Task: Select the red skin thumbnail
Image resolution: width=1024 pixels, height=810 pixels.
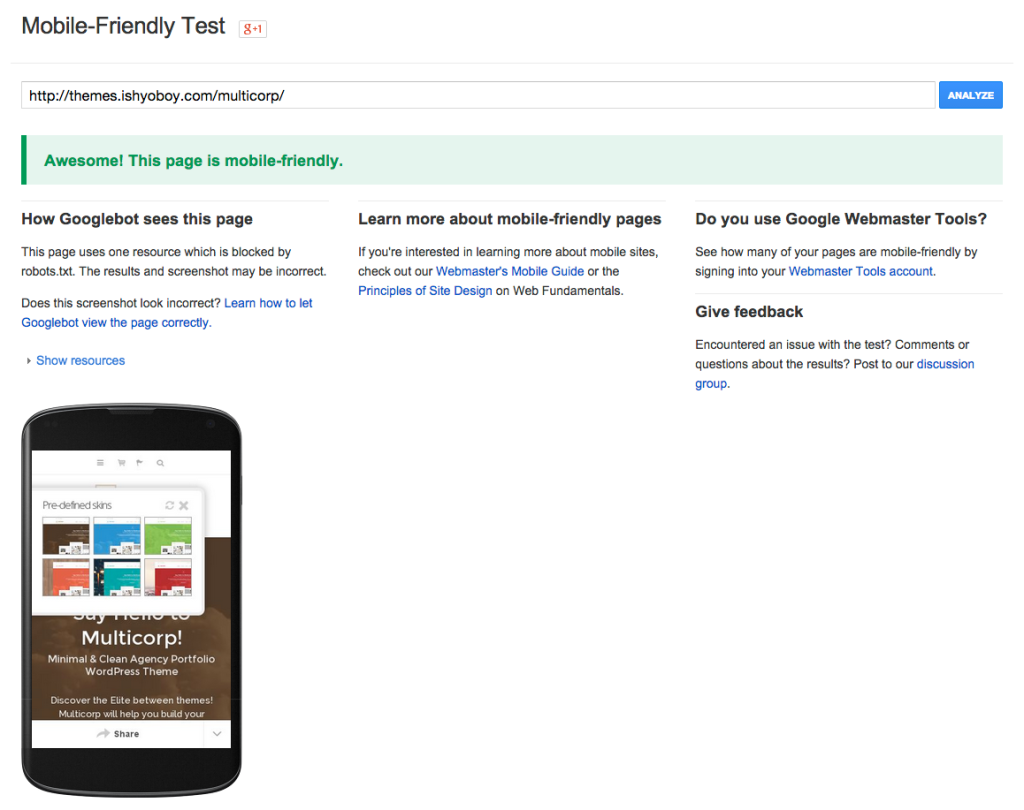Action: (168, 577)
